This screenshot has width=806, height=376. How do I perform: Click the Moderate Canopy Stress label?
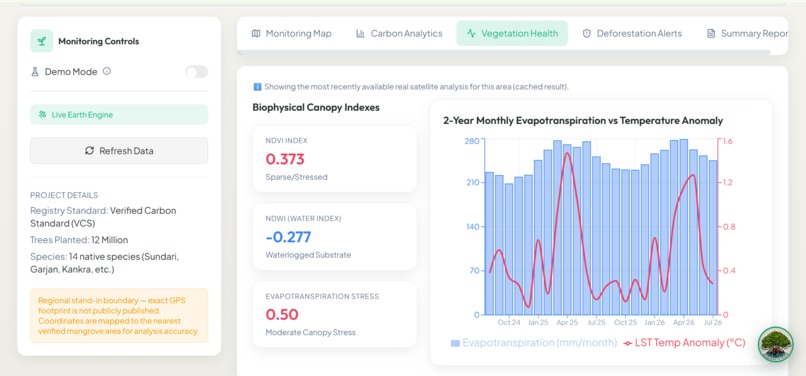tap(310, 332)
